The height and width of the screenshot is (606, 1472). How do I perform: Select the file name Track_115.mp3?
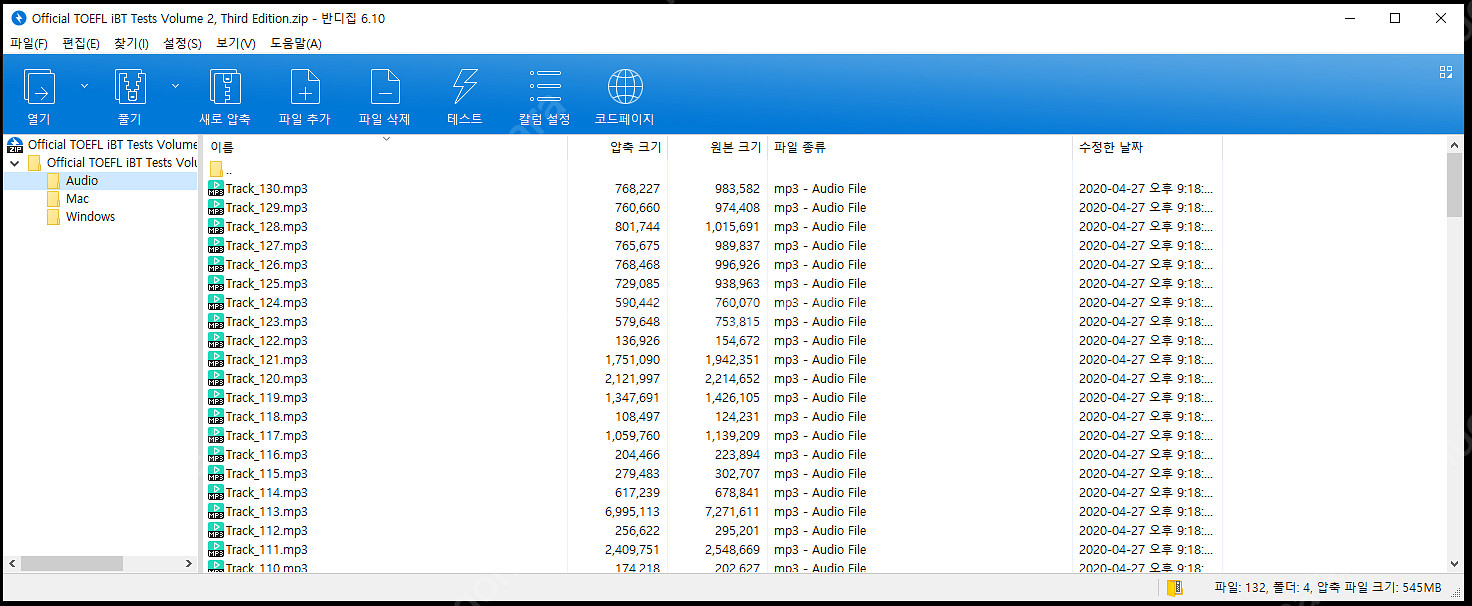267,474
